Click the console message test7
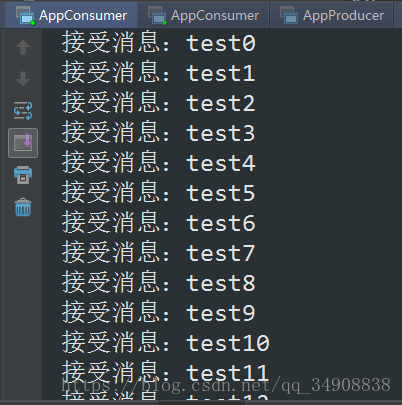402x405 pixels. point(159,253)
